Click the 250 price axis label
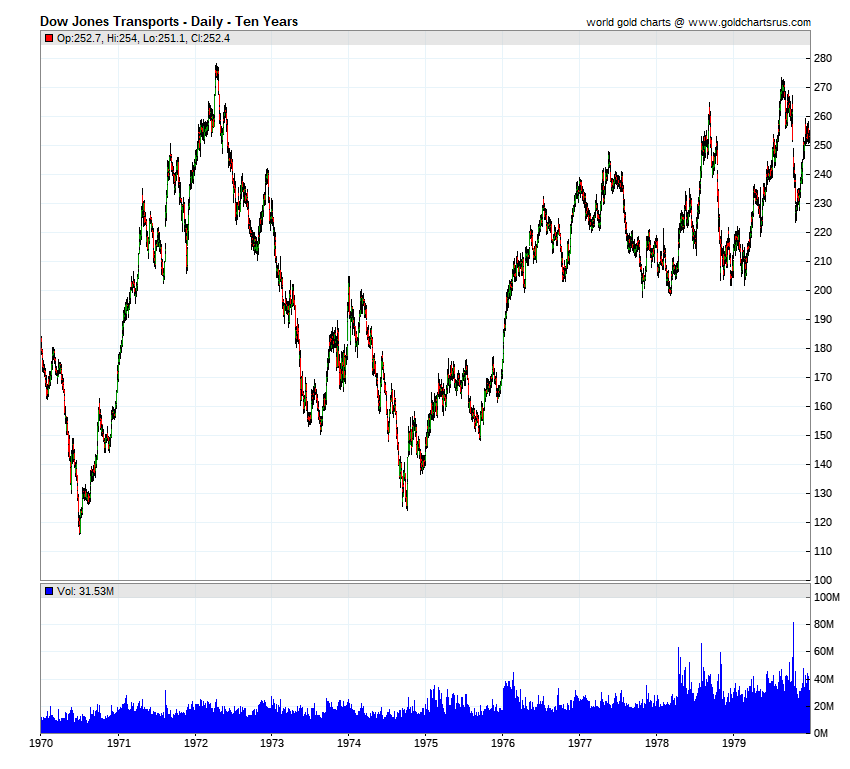The image size is (850, 769). 823,145
